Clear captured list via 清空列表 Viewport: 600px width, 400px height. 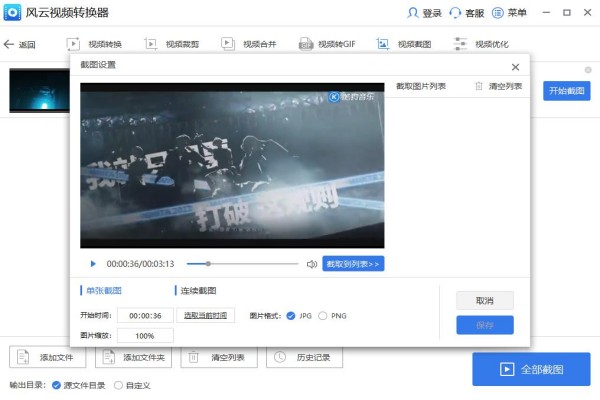click(x=499, y=86)
